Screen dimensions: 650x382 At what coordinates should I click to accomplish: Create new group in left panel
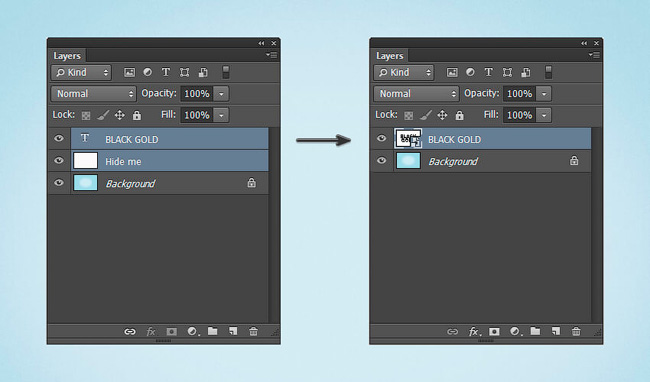[x=213, y=331]
